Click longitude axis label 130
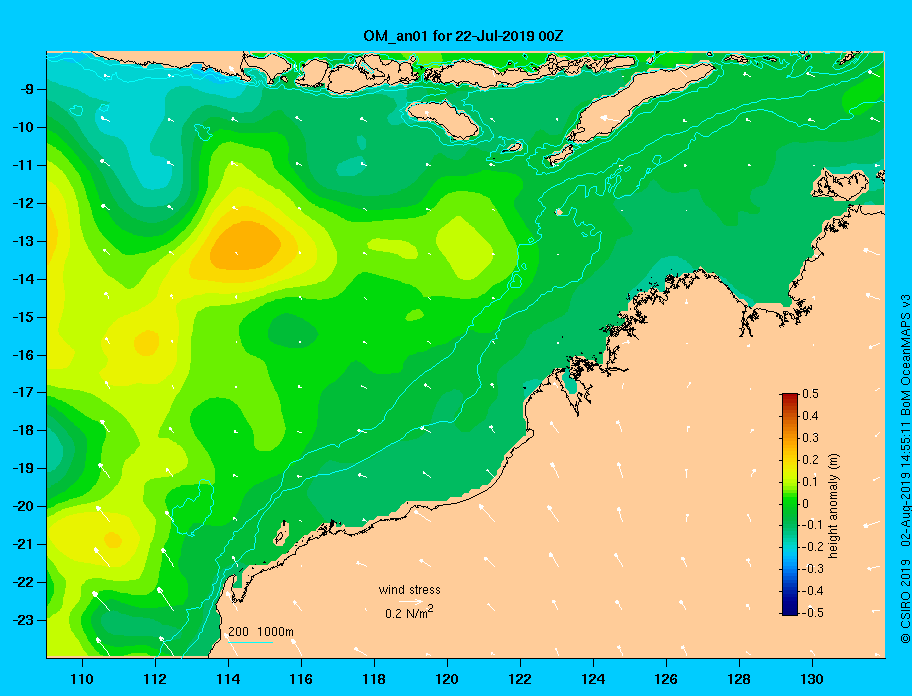This screenshot has height=696, width=912. pyautogui.click(x=812, y=679)
